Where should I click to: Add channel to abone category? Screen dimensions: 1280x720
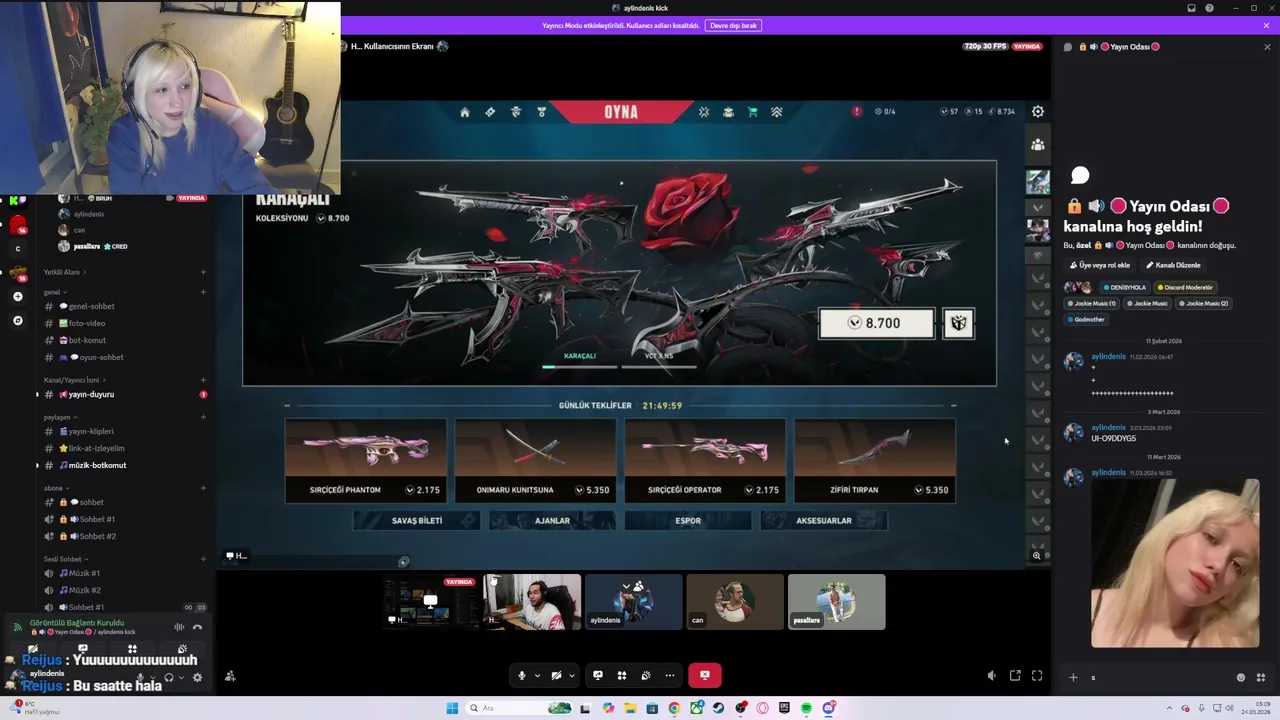pos(203,488)
